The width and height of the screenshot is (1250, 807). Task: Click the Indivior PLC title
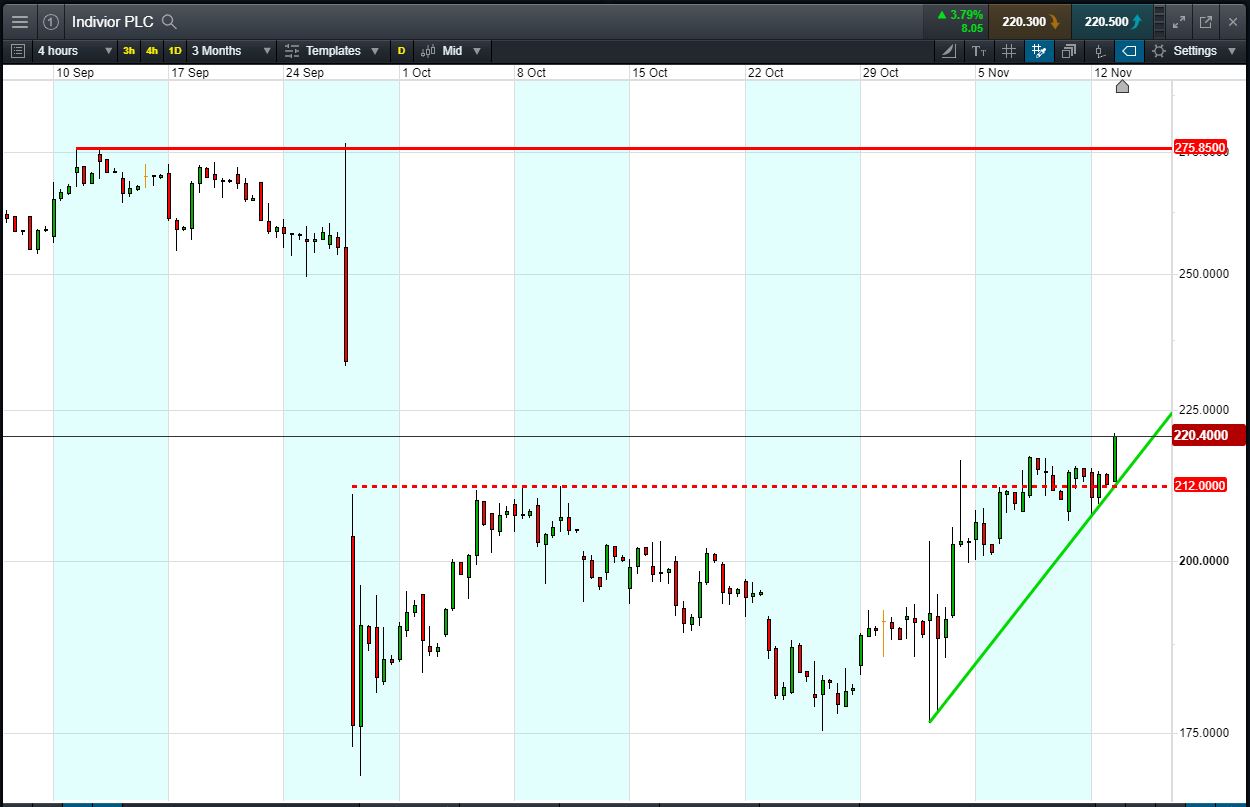click(x=112, y=21)
